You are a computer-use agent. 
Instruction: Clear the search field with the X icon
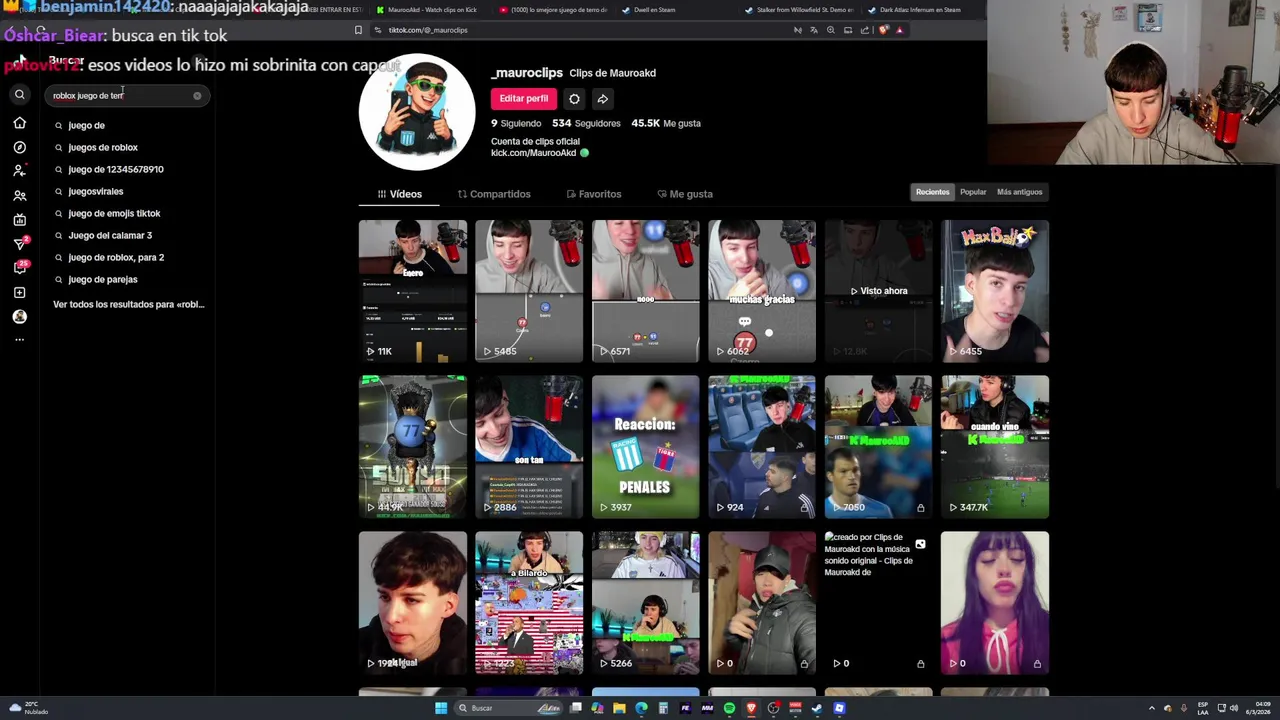tap(197, 96)
